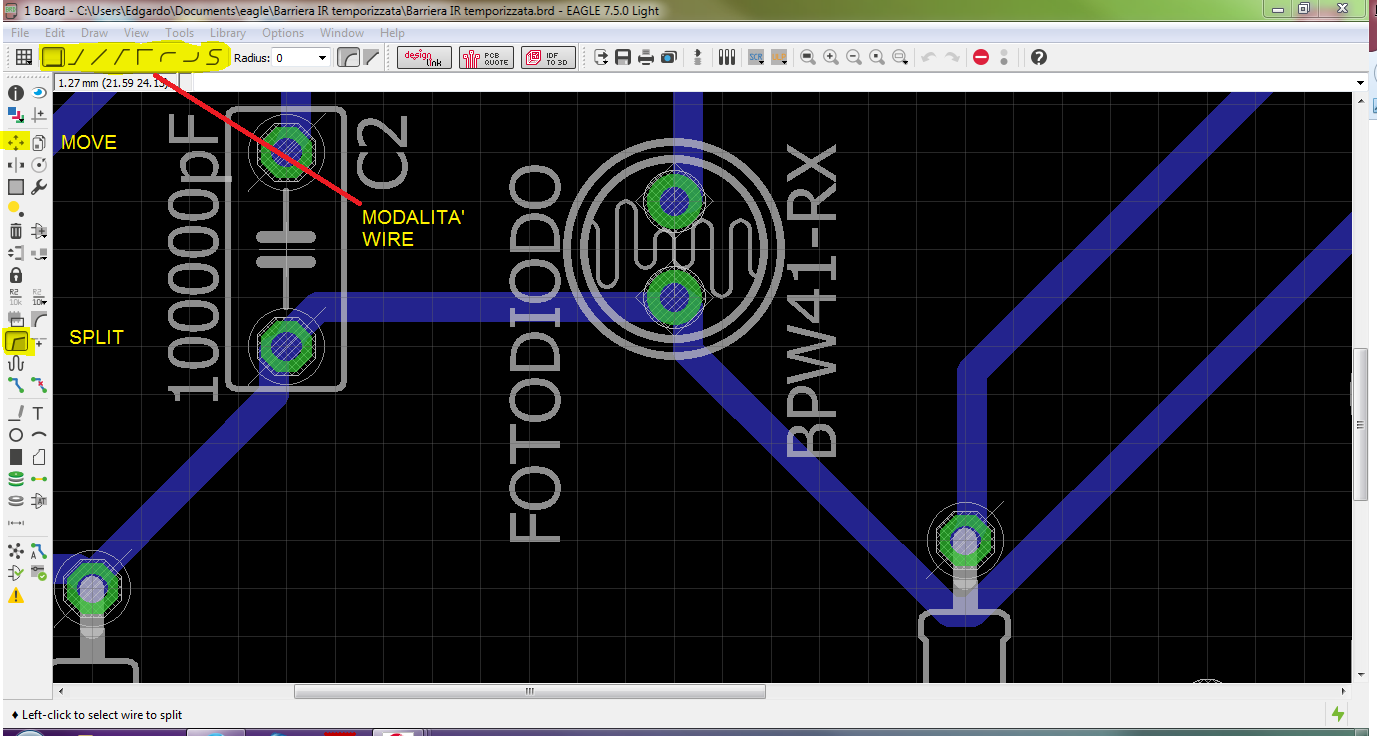The width and height of the screenshot is (1377, 736).
Task: Choose the rounded arc wire bend style
Action: [x=167, y=57]
